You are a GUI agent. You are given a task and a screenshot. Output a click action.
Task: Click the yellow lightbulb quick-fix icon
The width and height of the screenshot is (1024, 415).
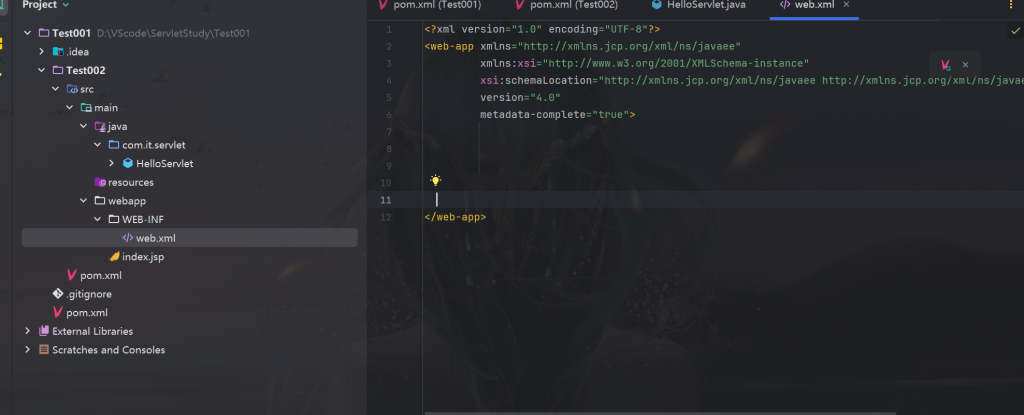(x=435, y=180)
